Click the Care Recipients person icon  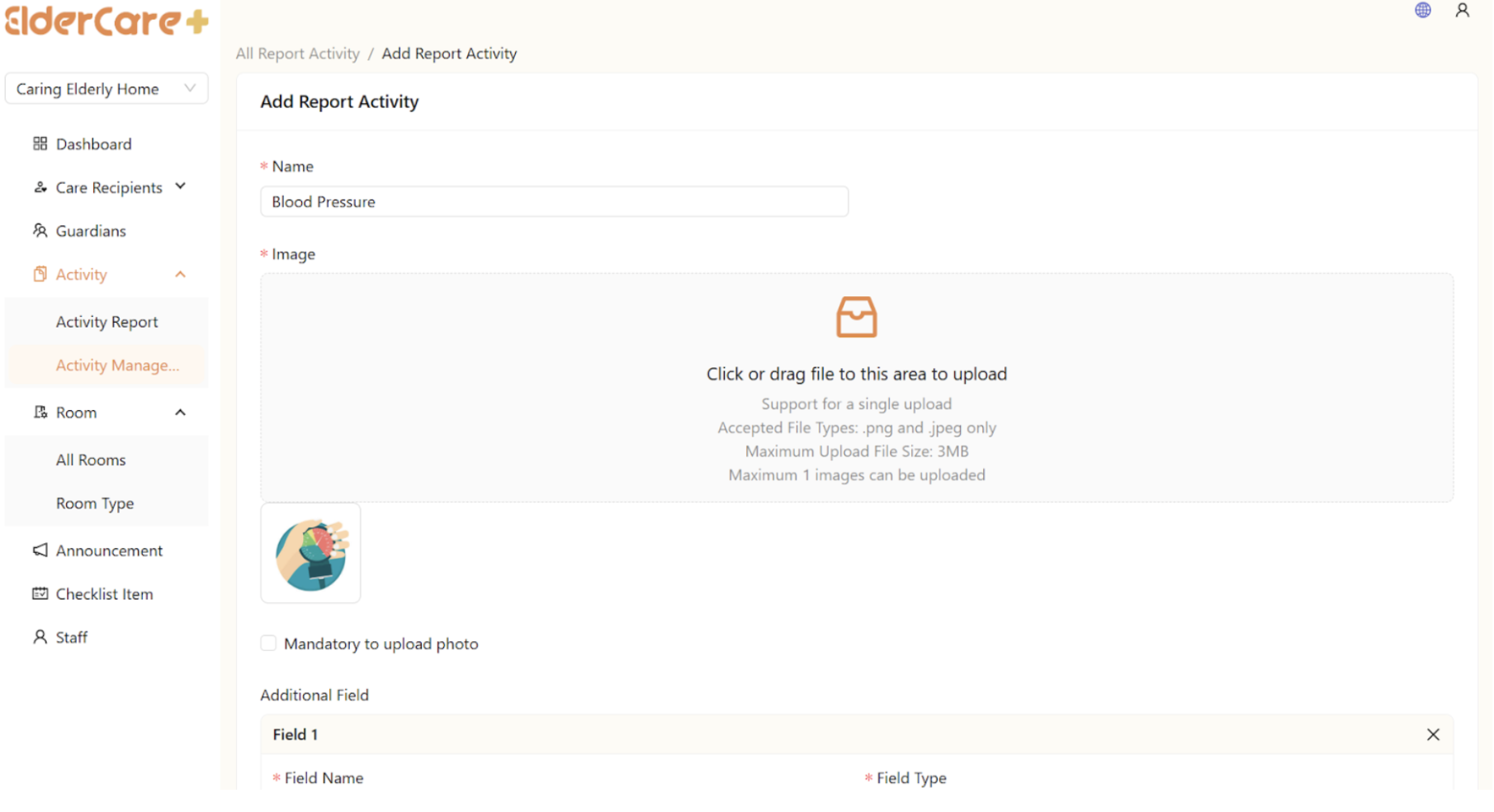40,187
